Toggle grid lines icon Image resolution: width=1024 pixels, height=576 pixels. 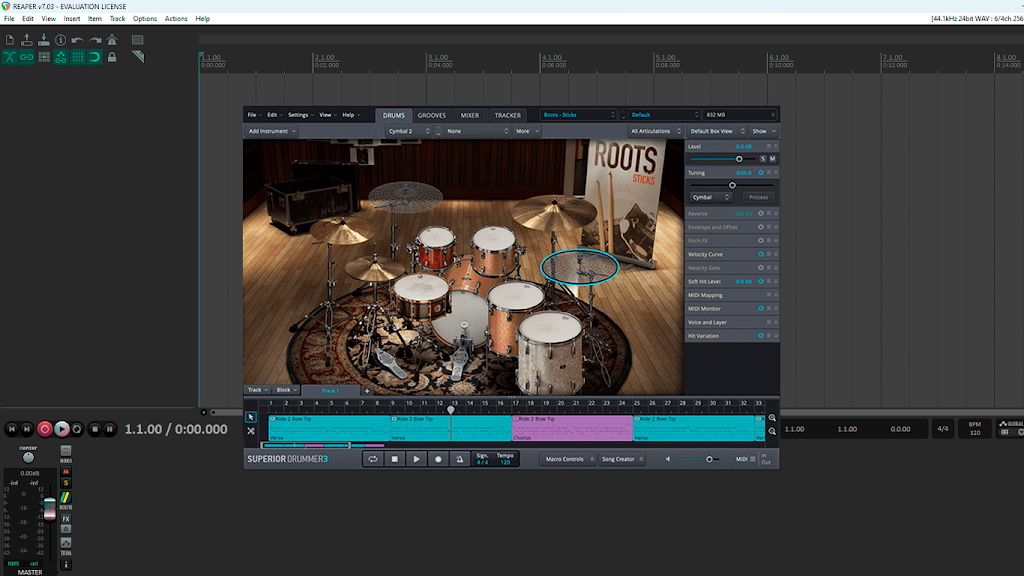pos(78,57)
